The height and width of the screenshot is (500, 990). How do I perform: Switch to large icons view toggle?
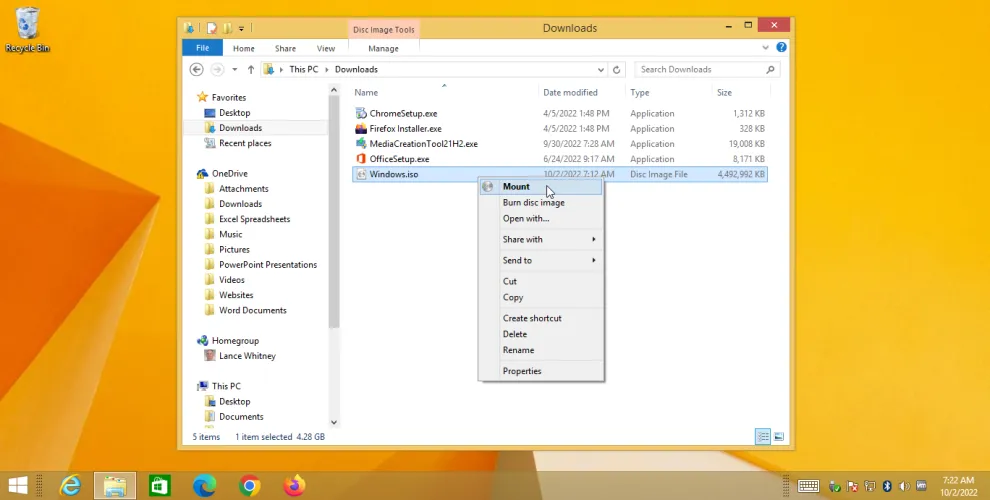[x=779, y=437]
